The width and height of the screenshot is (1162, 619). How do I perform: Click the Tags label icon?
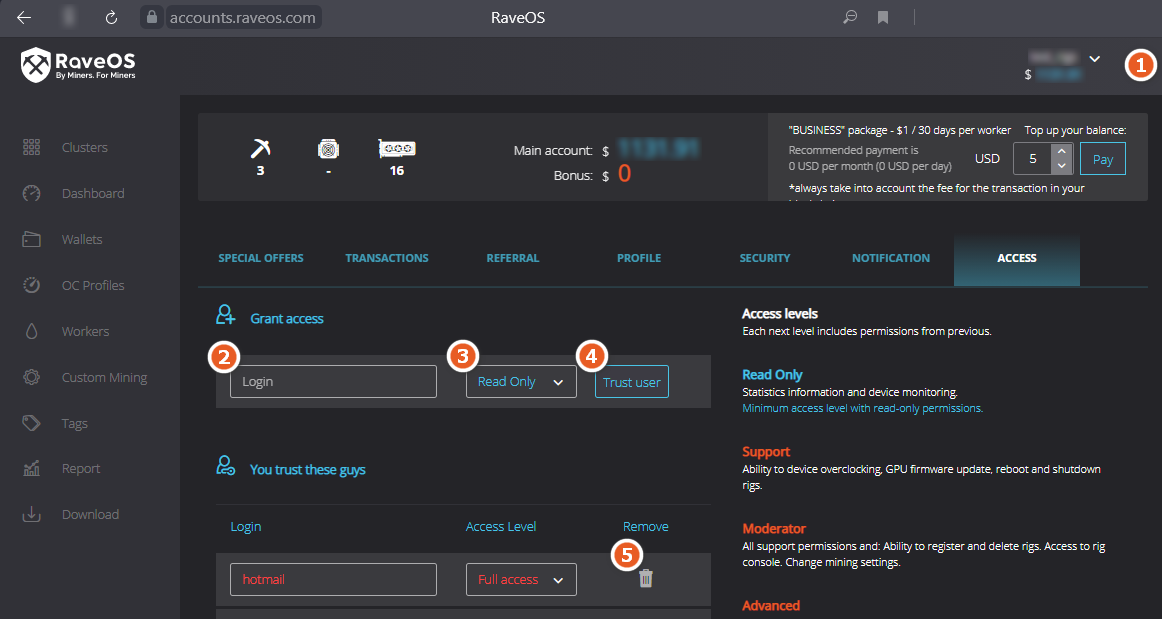tap(31, 423)
